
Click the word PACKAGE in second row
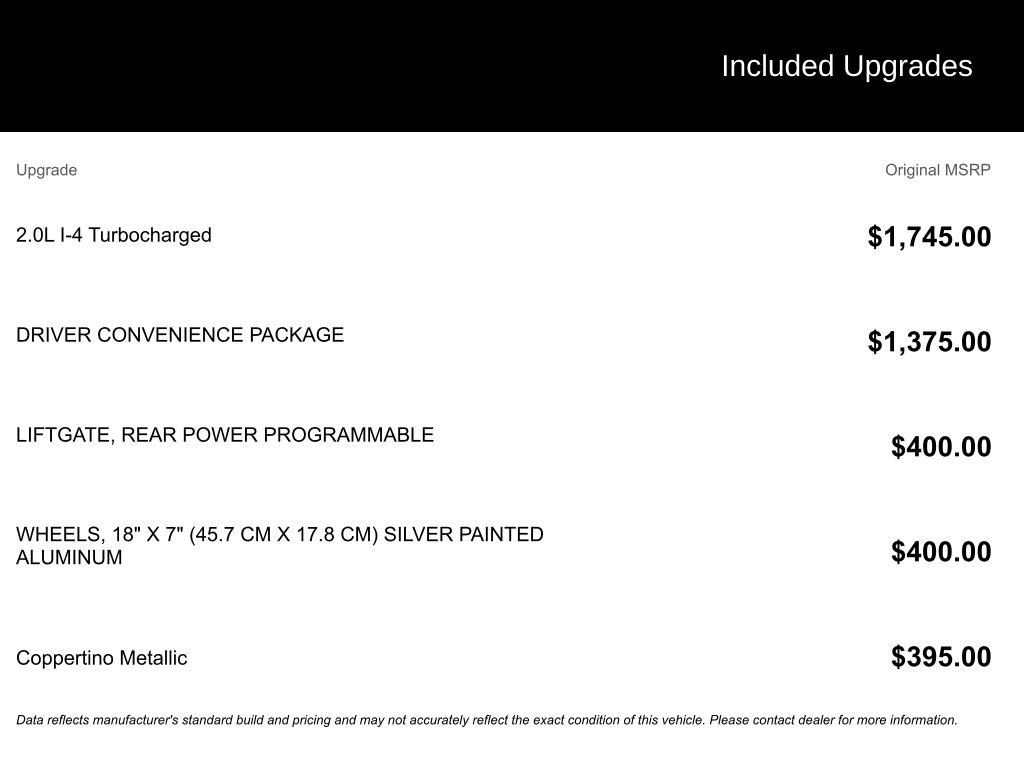[x=296, y=334]
